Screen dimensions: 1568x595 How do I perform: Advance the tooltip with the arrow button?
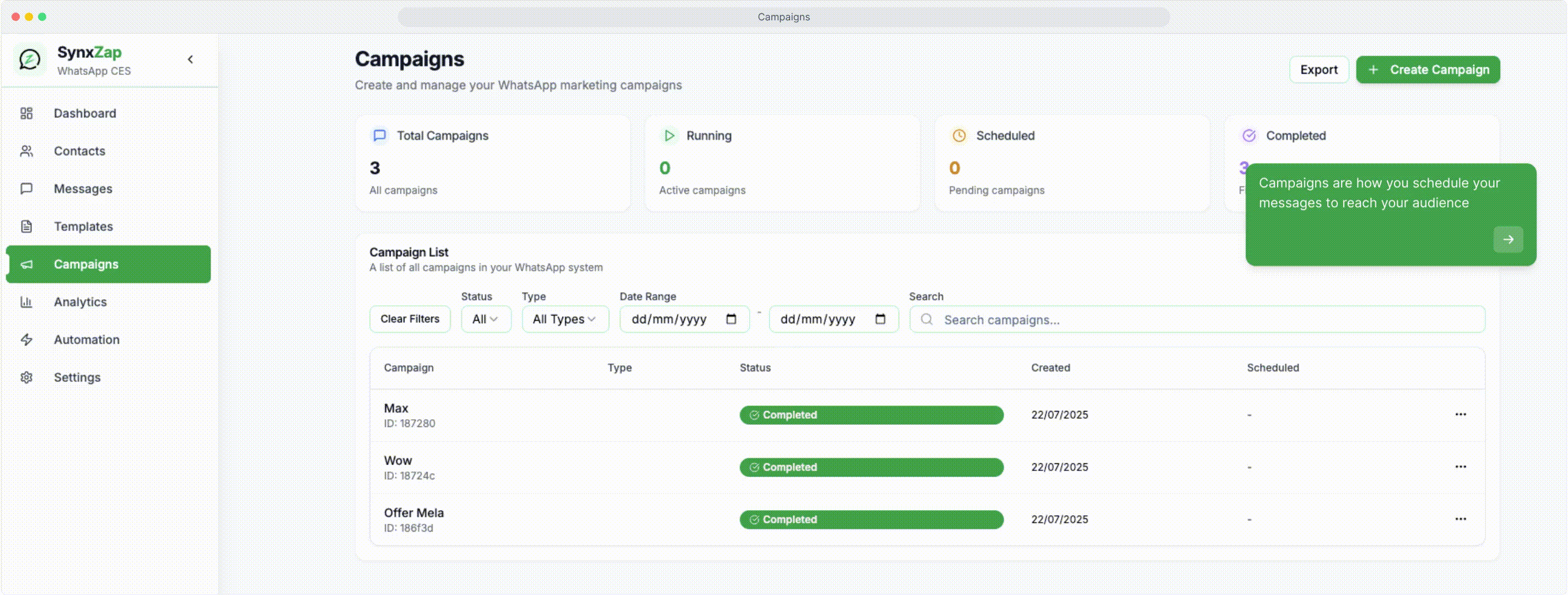(1508, 239)
